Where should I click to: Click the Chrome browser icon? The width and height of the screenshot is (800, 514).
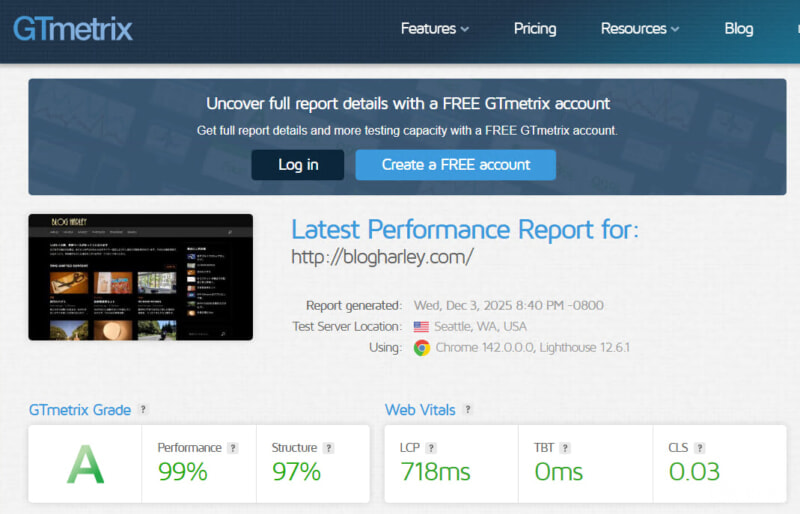point(422,348)
